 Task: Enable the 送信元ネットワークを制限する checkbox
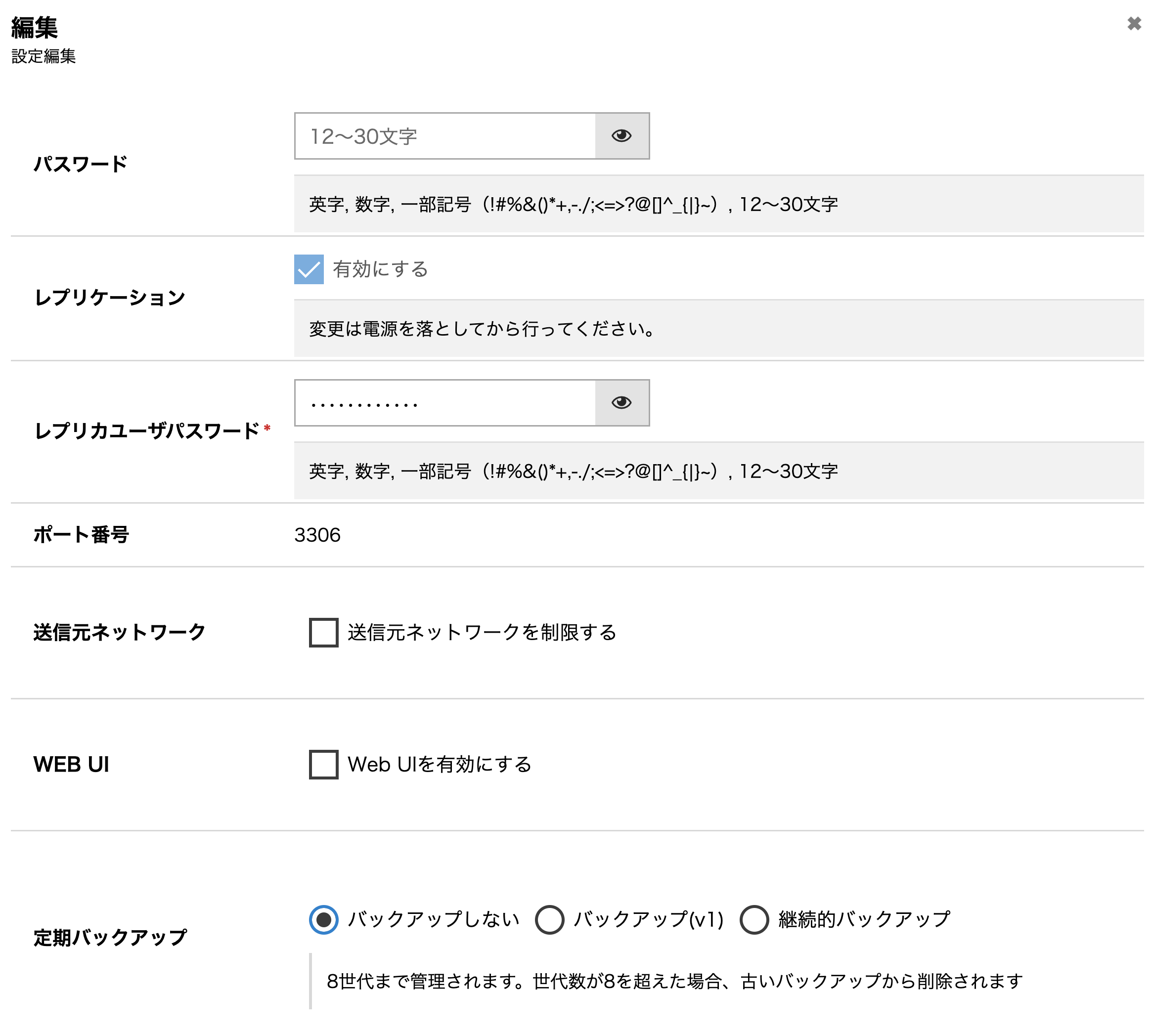323,632
